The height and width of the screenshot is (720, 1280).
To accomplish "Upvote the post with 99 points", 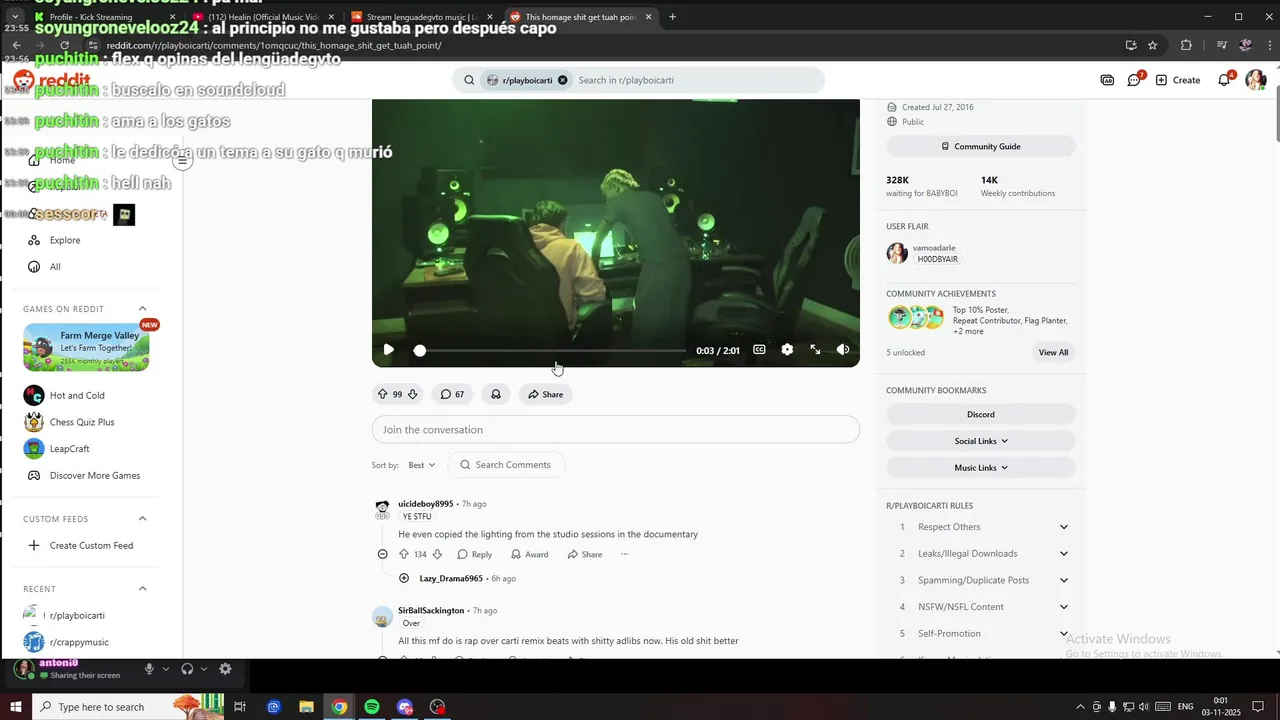I will [x=382, y=394].
